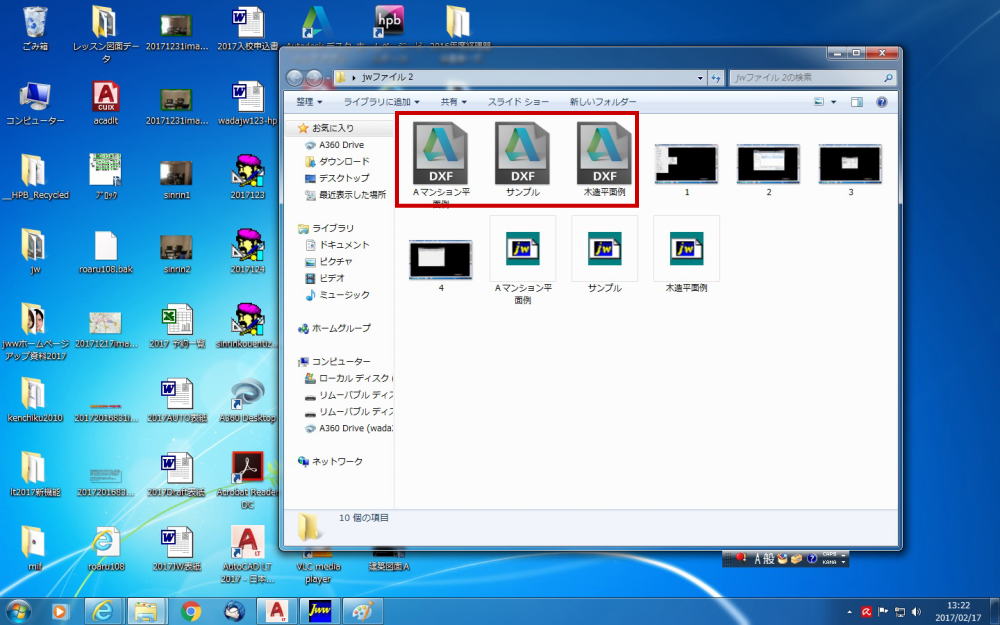
Task: Select the Jw_cad file サンプル
Action: click(604, 255)
